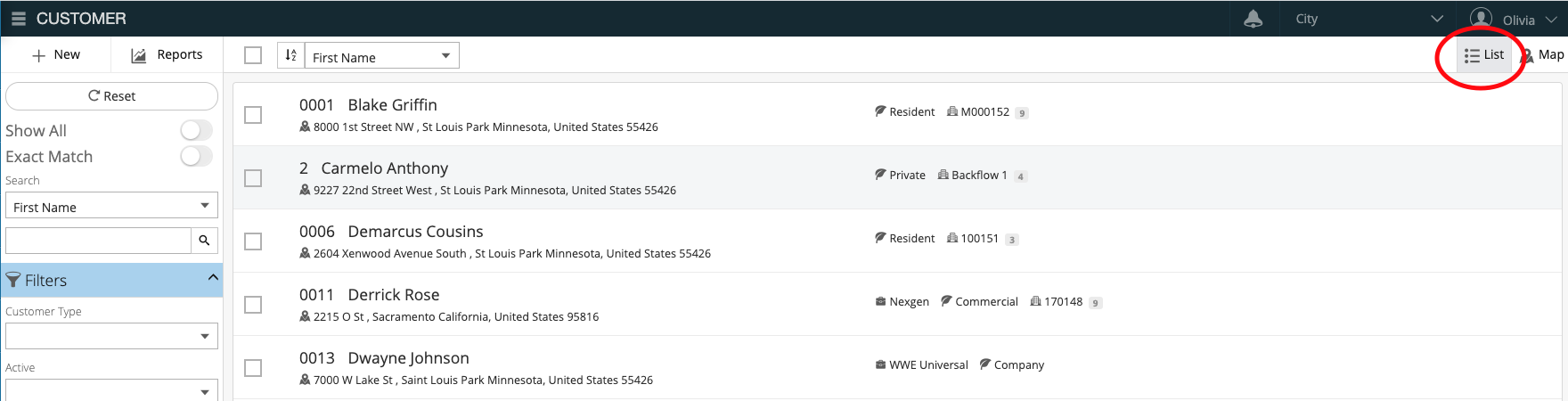
Task: Expand the Customer Type dropdown
Action: pos(111,336)
